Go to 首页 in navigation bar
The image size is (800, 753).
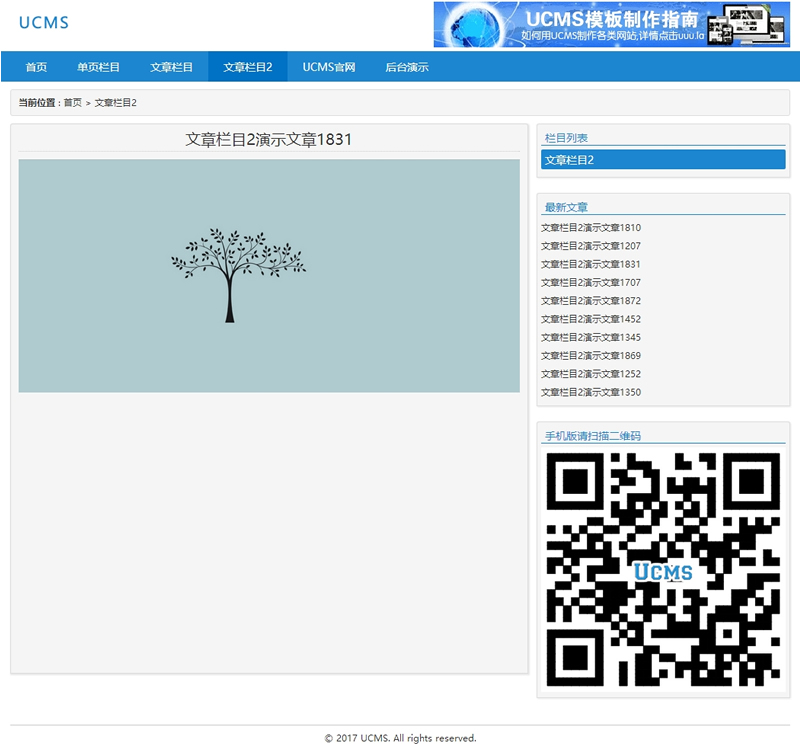(x=36, y=67)
